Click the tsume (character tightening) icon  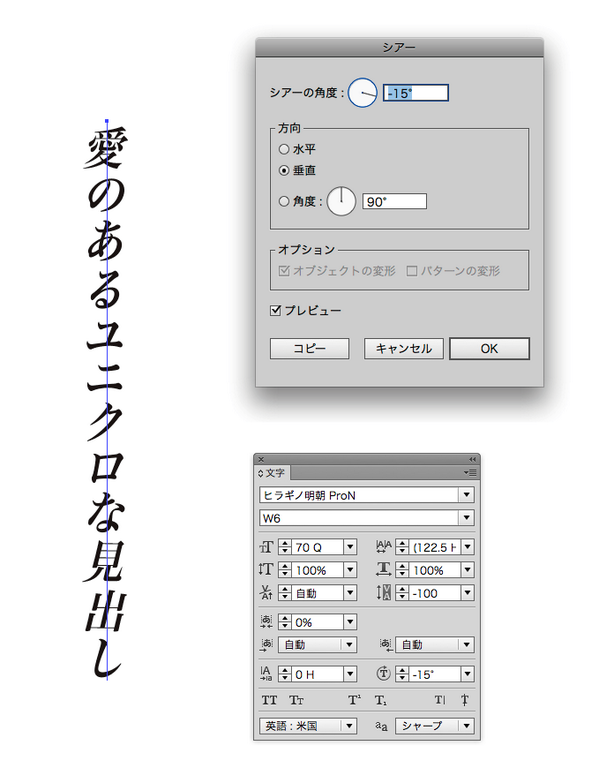pyautogui.click(x=266, y=622)
